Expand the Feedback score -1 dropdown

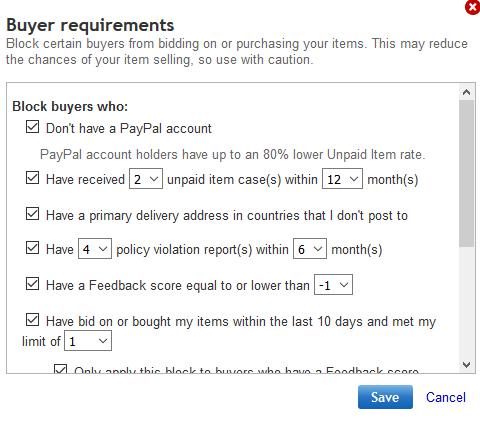coord(333,285)
